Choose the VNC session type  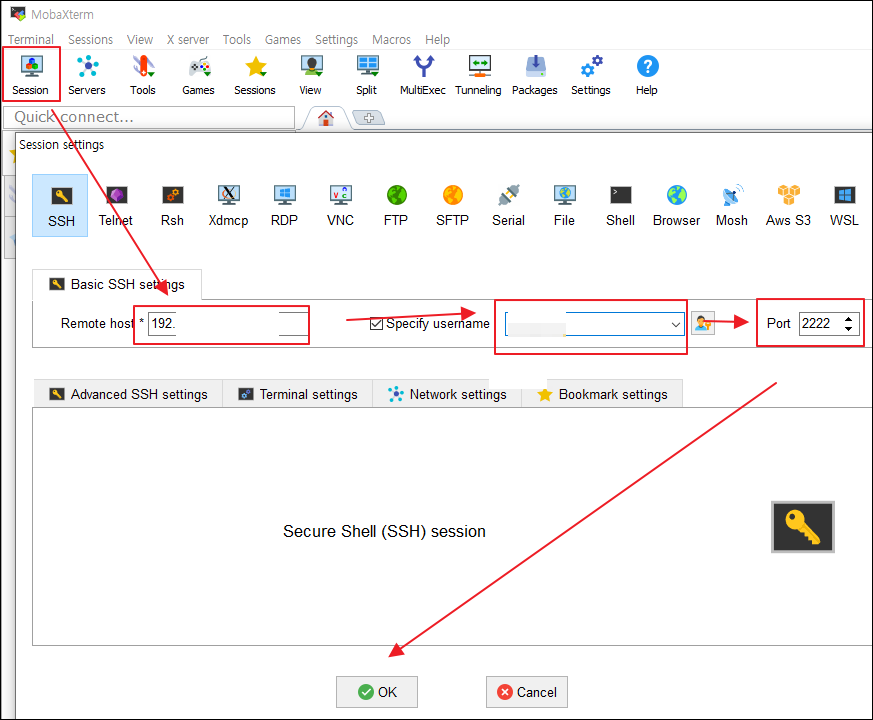click(x=340, y=205)
